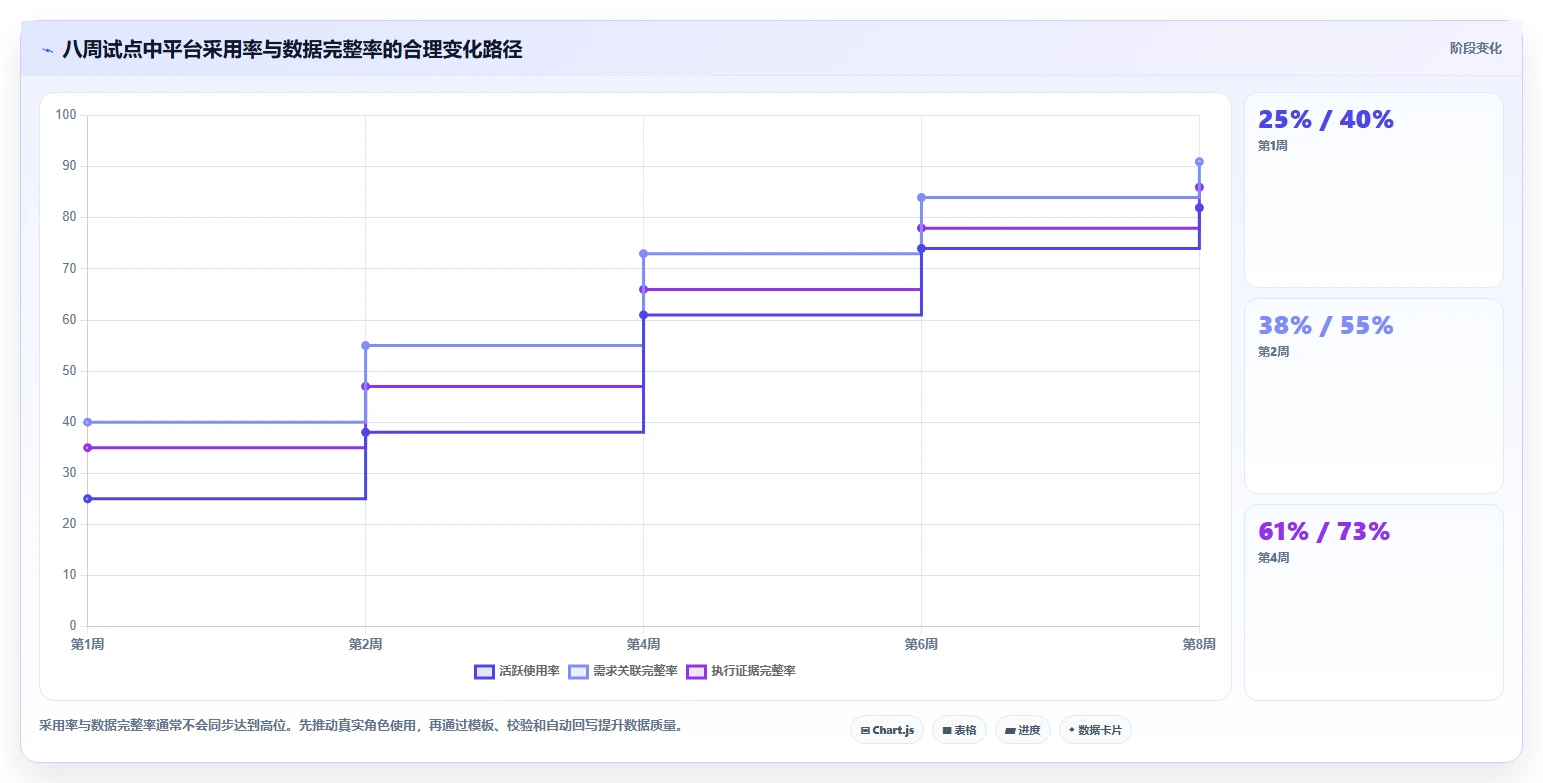Click the 50 y-axis tick label

coord(70,371)
